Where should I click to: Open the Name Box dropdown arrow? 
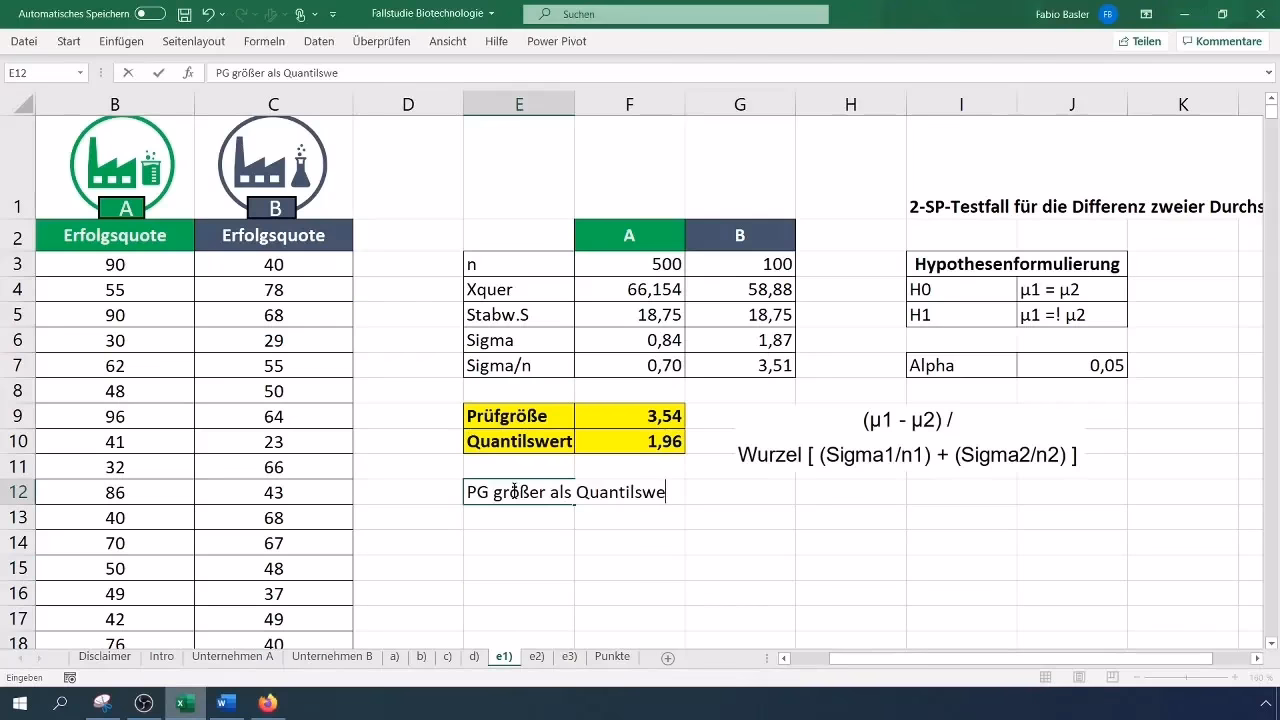[x=80, y=72]
